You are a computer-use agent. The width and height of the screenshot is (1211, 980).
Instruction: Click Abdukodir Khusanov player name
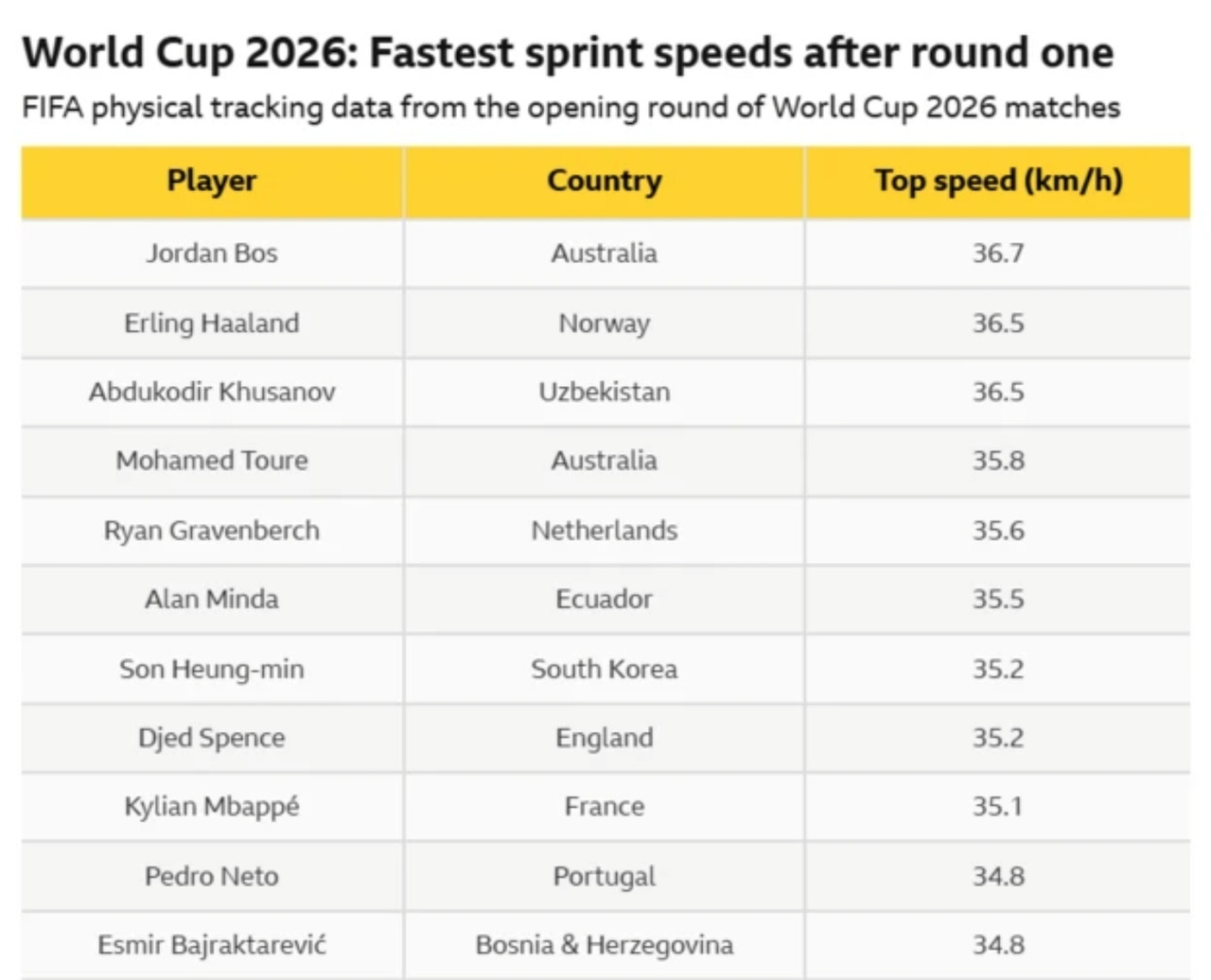pyautogui.click(x=212, y=392)
